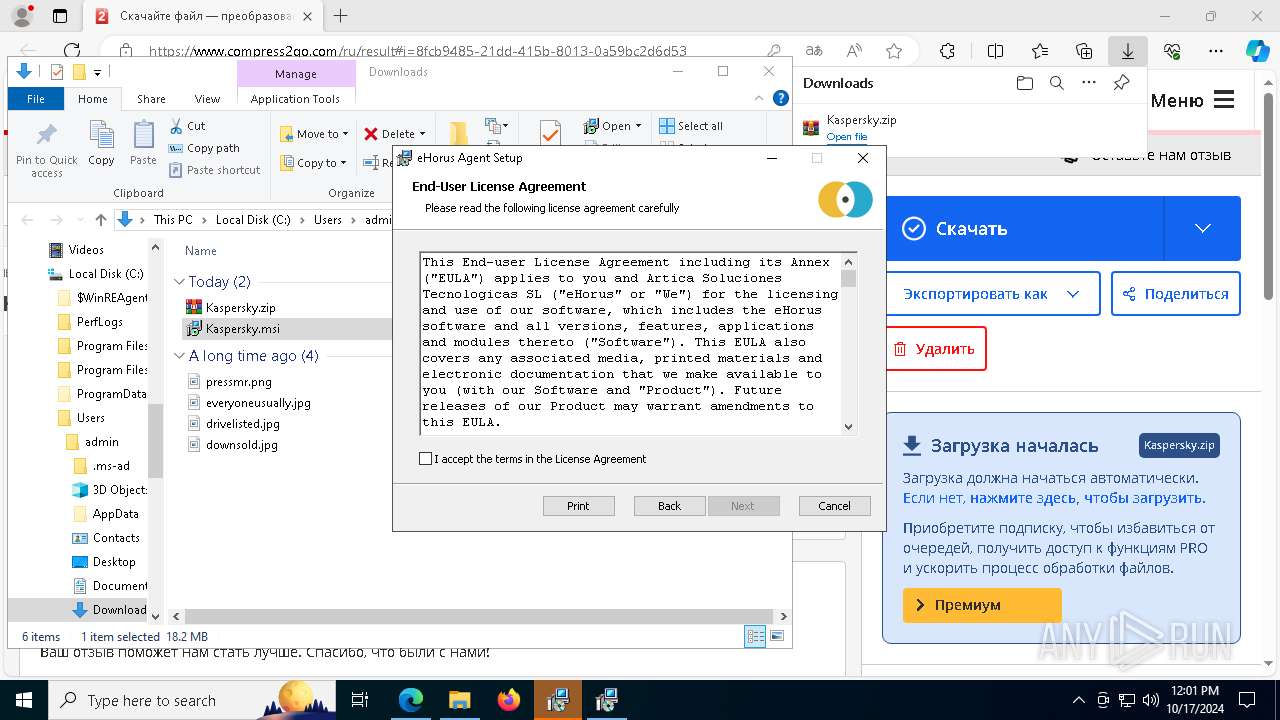Click Explorer Properties checkmark icon

[x=549, y=134]
